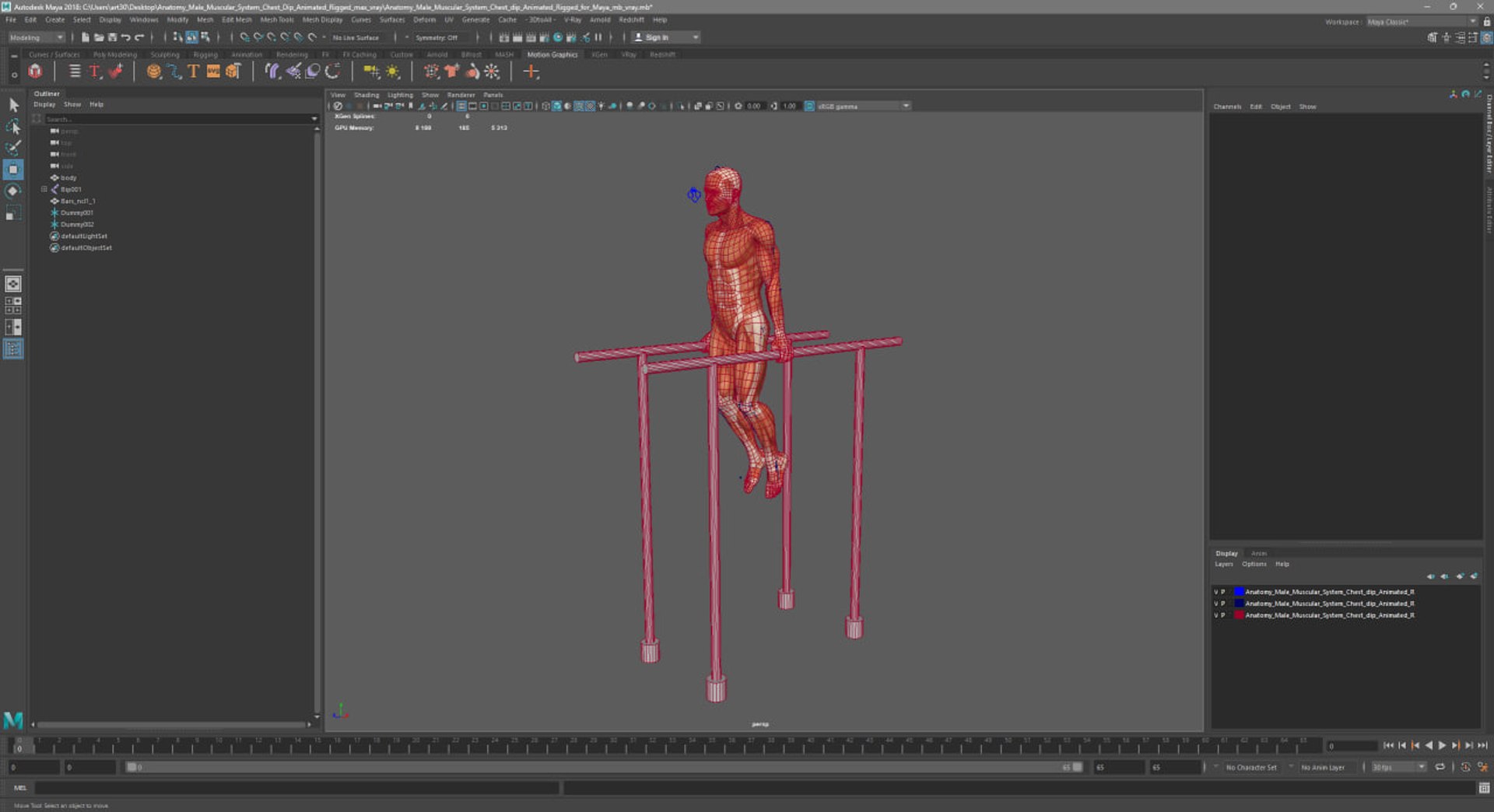Image resolution: width=1494 pixels, height=812 pixels.
Task: Select the arrow Select tool in toolbox
Action: (13, 104)
